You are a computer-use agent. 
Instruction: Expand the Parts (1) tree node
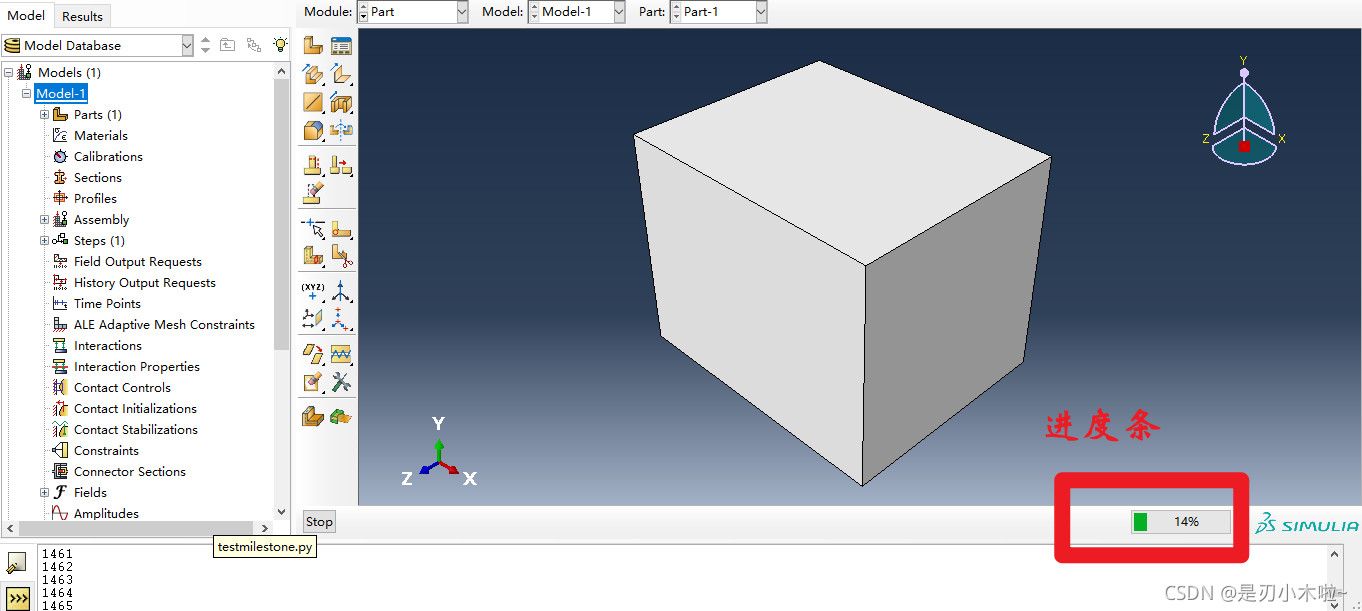[44, 114]
